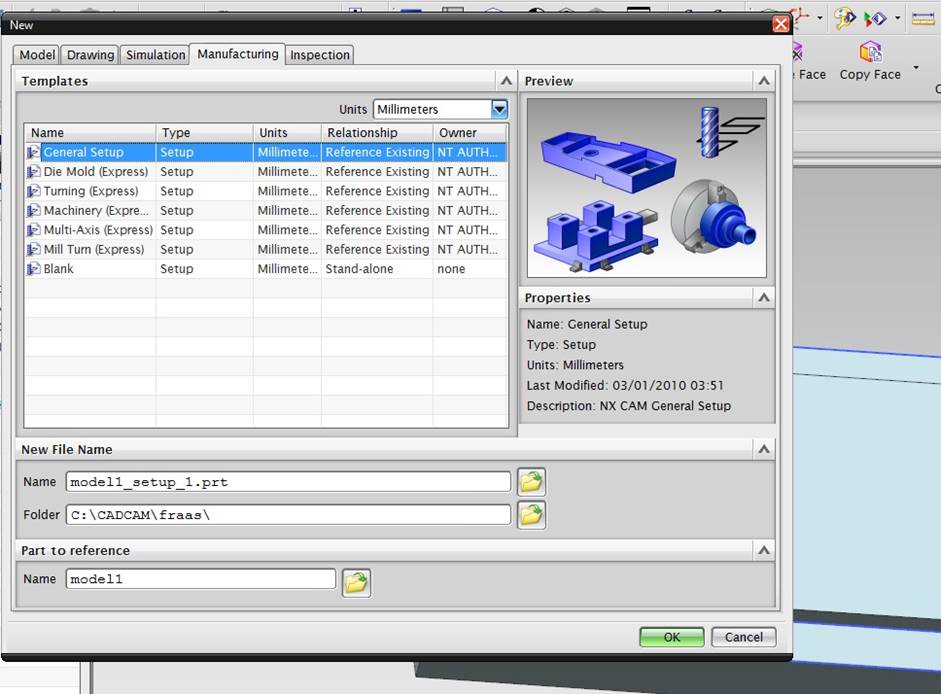This screenshot has height=694, width=941.
Task: Sort templates by the Type column header
Action: [x=205, y=133]
